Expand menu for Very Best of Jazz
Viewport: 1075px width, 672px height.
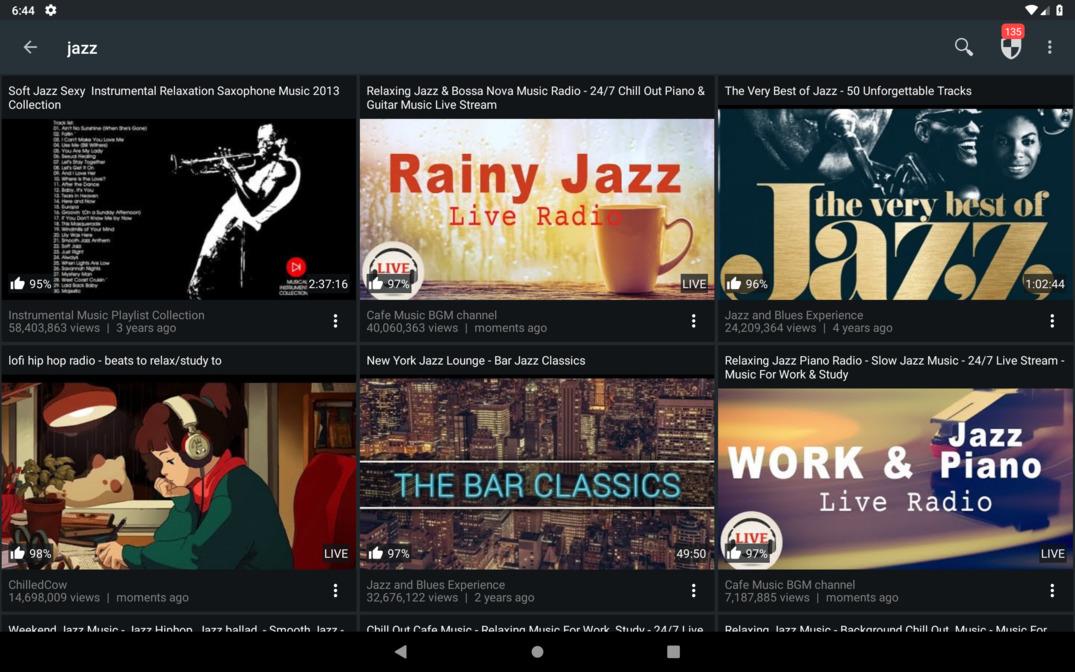pyautogui.click(x=1051, y=321)
